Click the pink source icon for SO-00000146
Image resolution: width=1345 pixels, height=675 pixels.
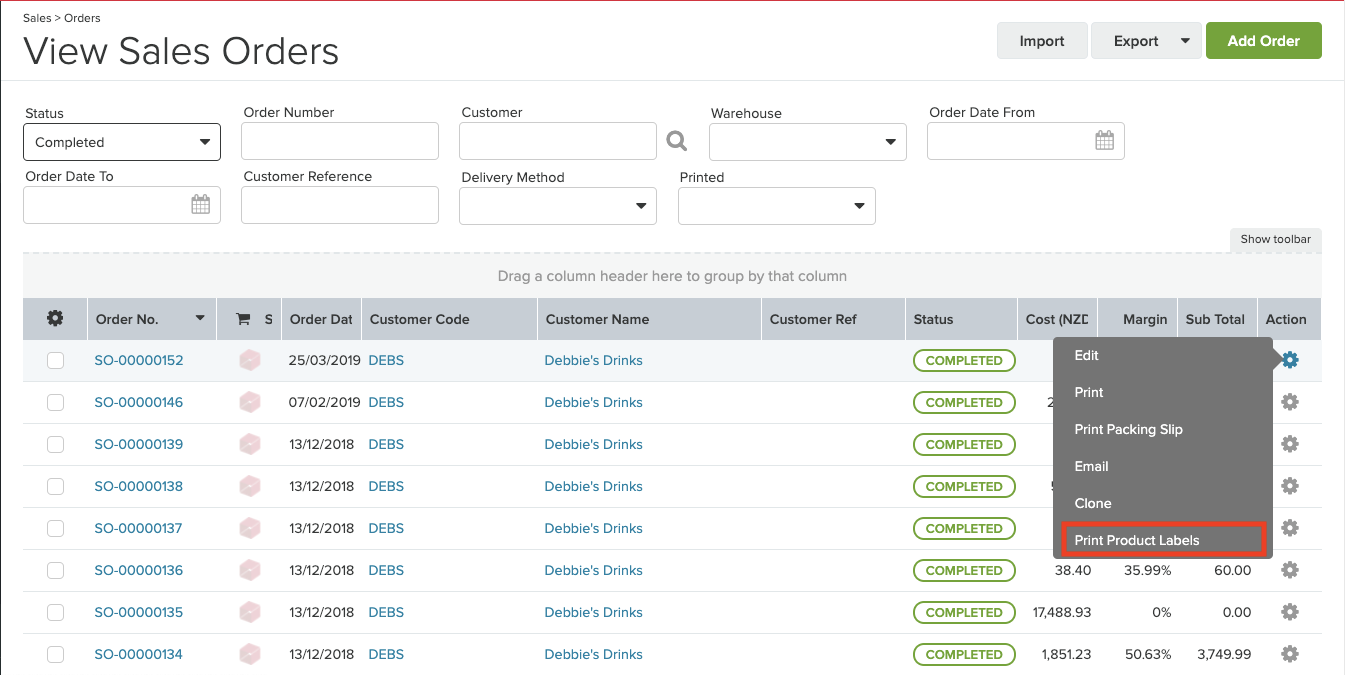pyautogui.click(x=250, y=402)
